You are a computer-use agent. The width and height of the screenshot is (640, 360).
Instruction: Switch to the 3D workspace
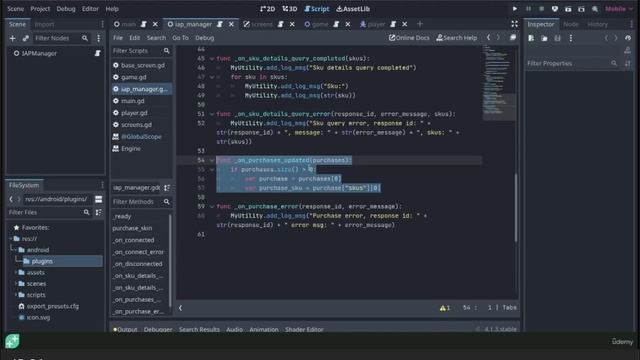[290, 9]
